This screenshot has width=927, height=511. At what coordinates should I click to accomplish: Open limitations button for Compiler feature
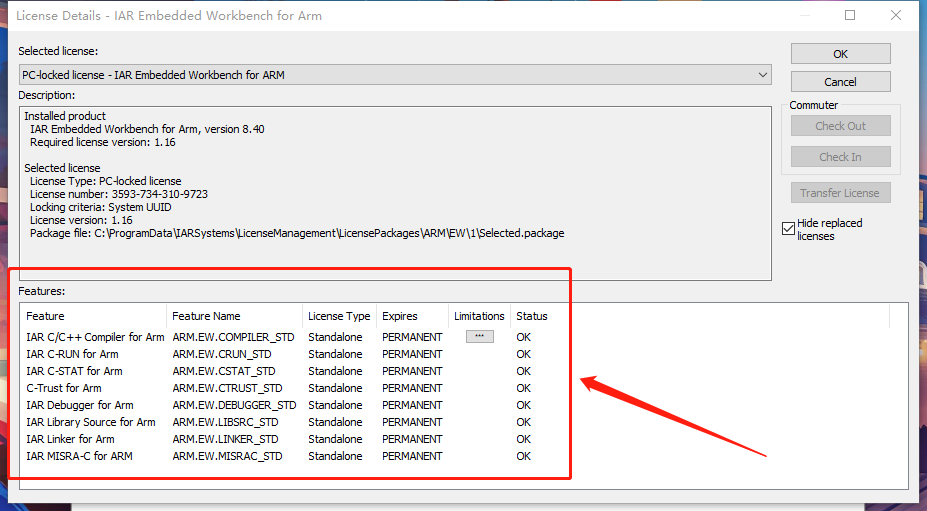click(479, 337)
